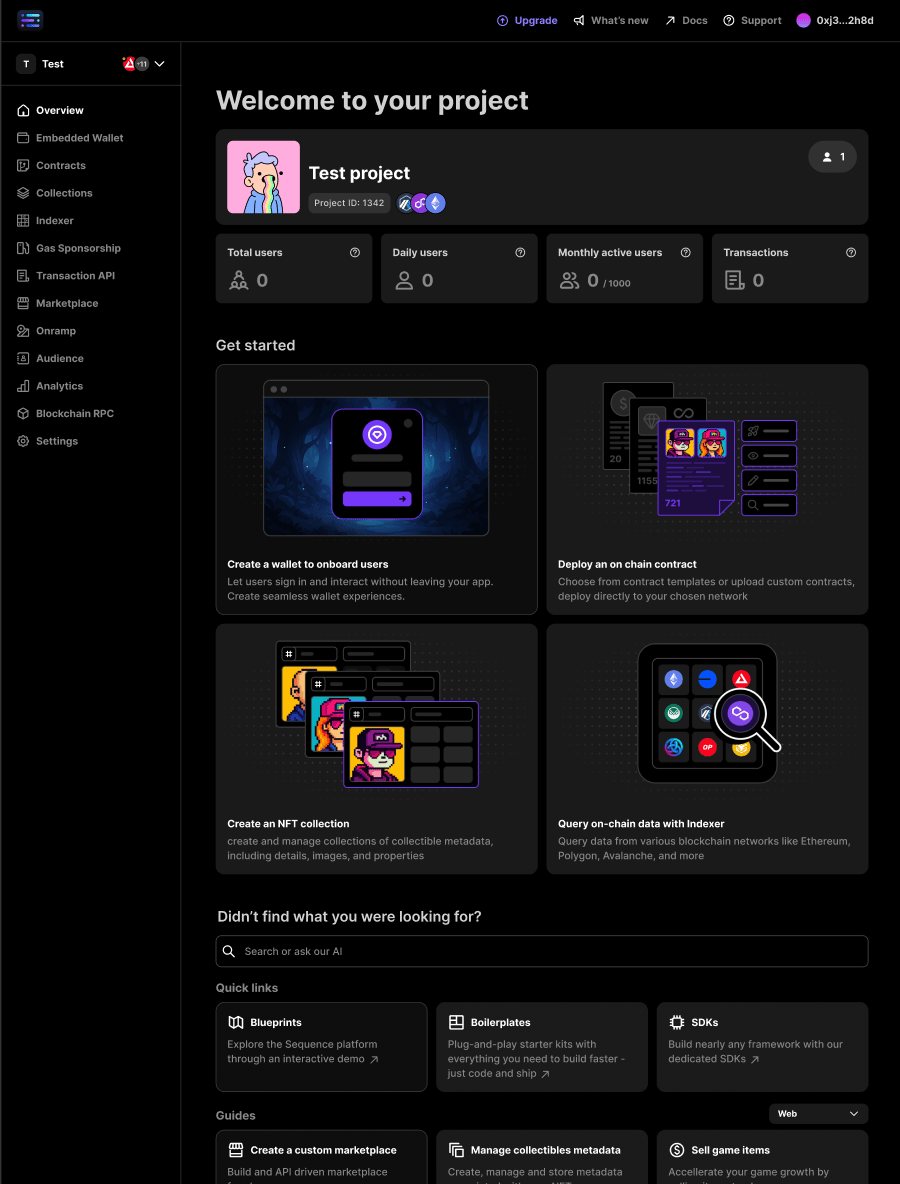900x1184 pixels.
Task: Click the Monthly active users group icon
Action: pyautogui.click(x=569, y=281)
